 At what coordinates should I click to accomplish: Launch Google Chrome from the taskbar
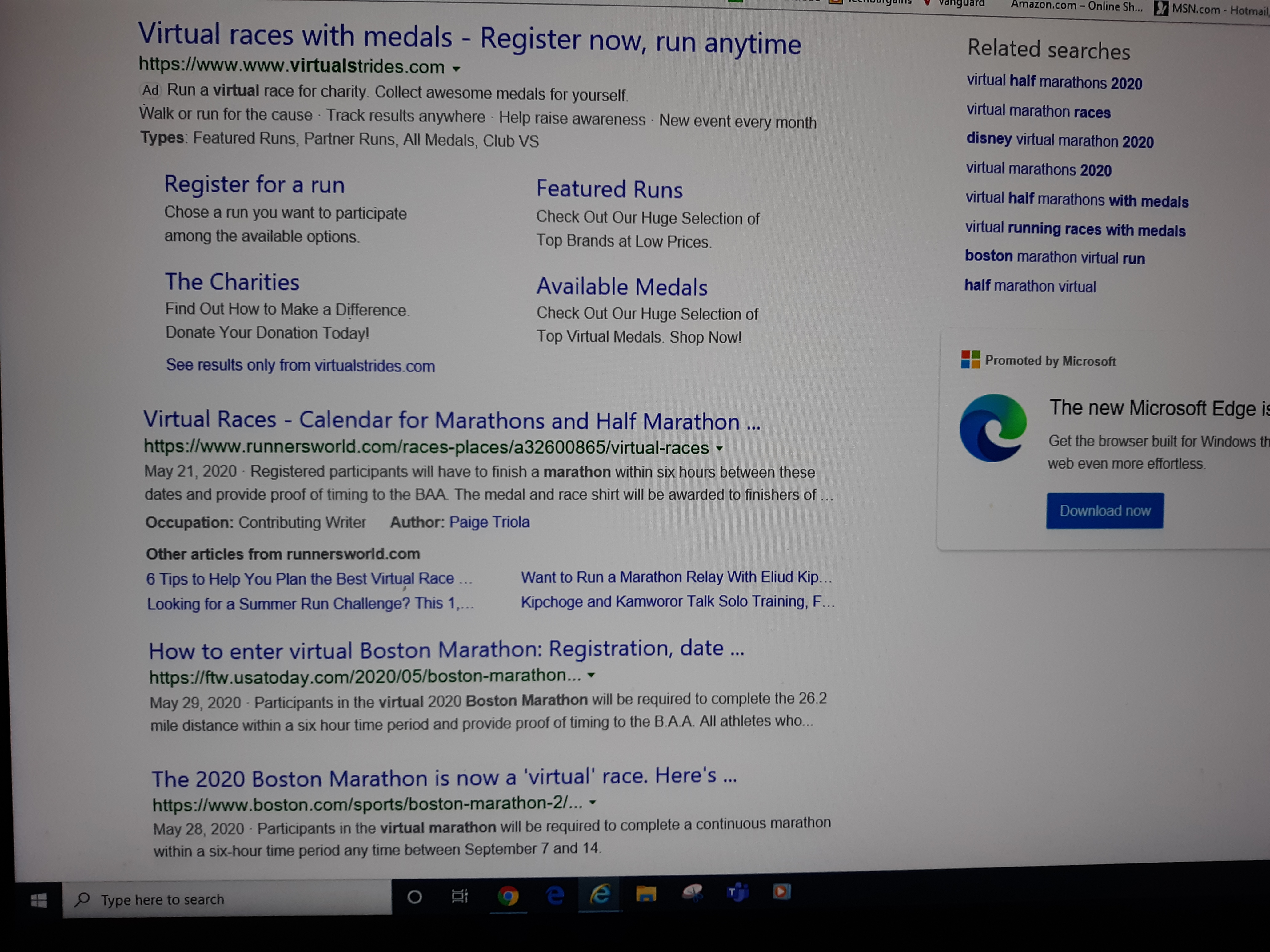point(508,895)
